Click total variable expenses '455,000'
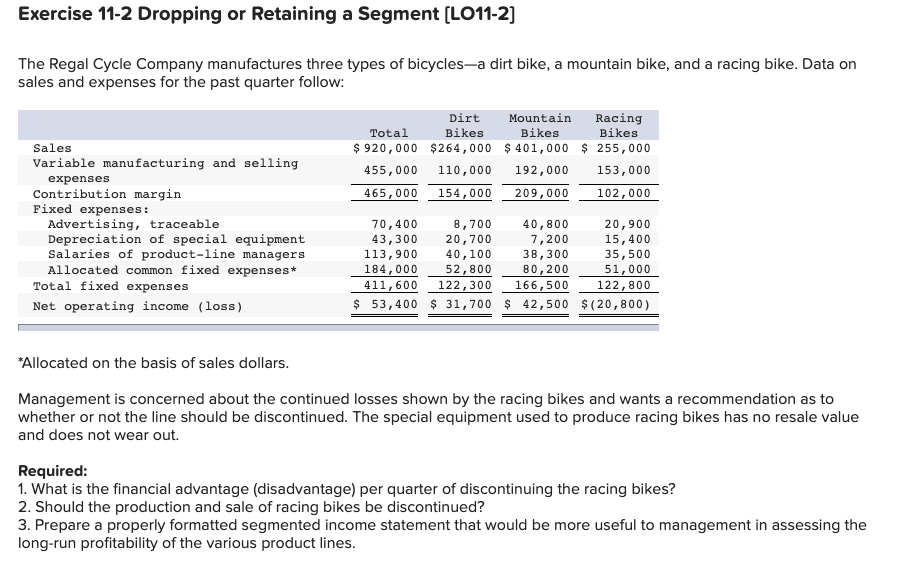 pos(391,170)
